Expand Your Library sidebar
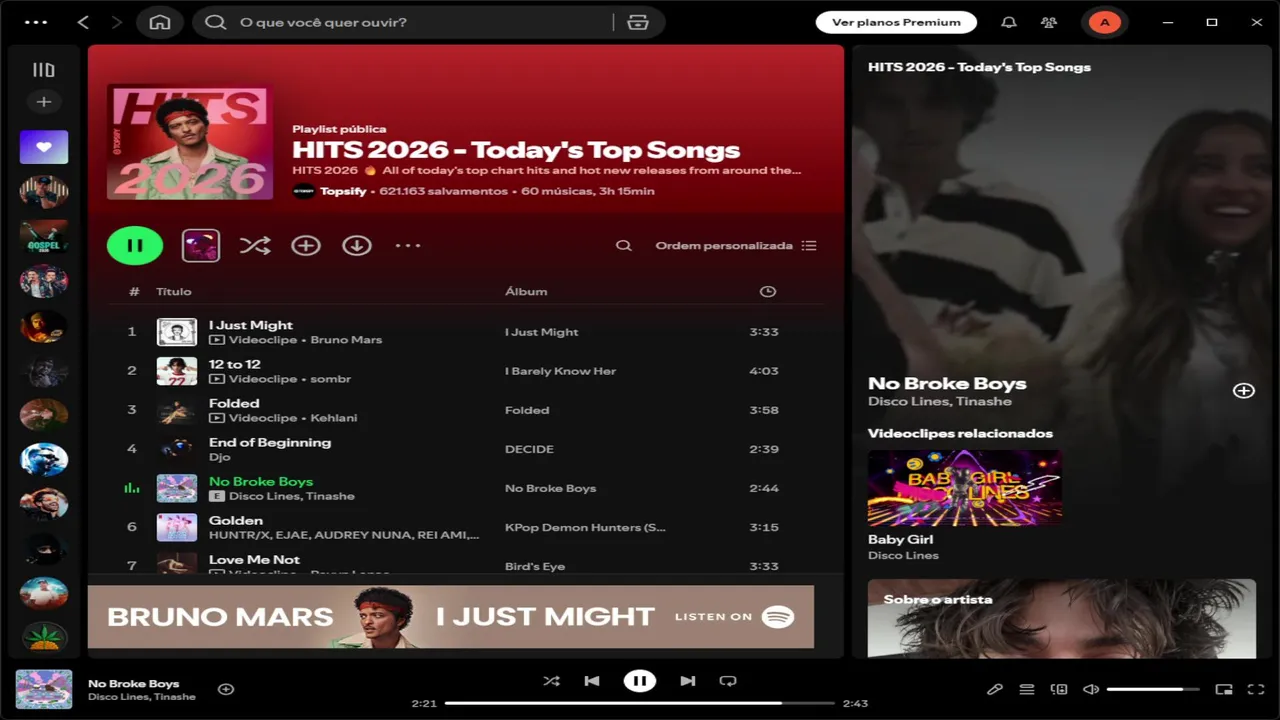Screen dimensions: 1280x720 44,70
